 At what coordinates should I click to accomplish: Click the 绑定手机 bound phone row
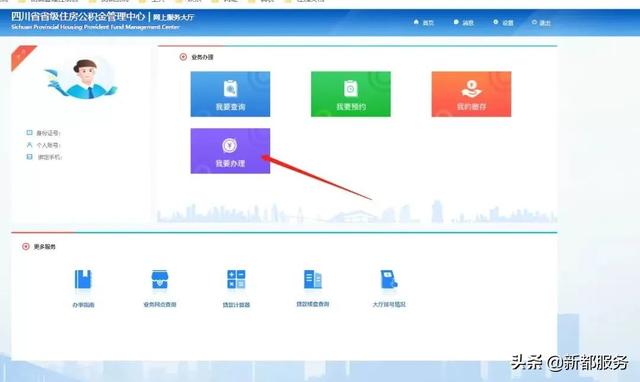(44, 157)
